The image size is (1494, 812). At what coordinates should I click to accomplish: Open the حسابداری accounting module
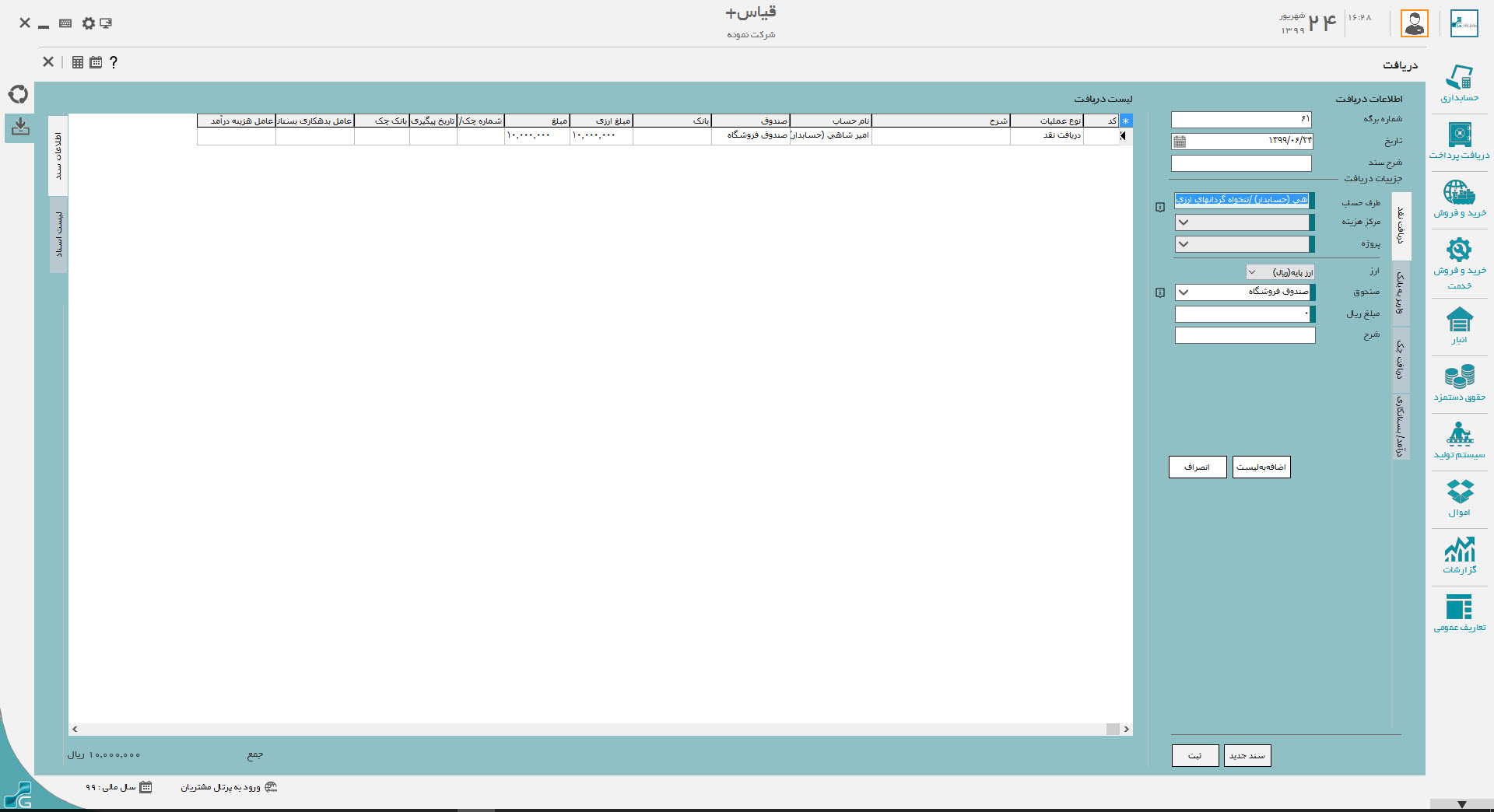pos(1459,83)
